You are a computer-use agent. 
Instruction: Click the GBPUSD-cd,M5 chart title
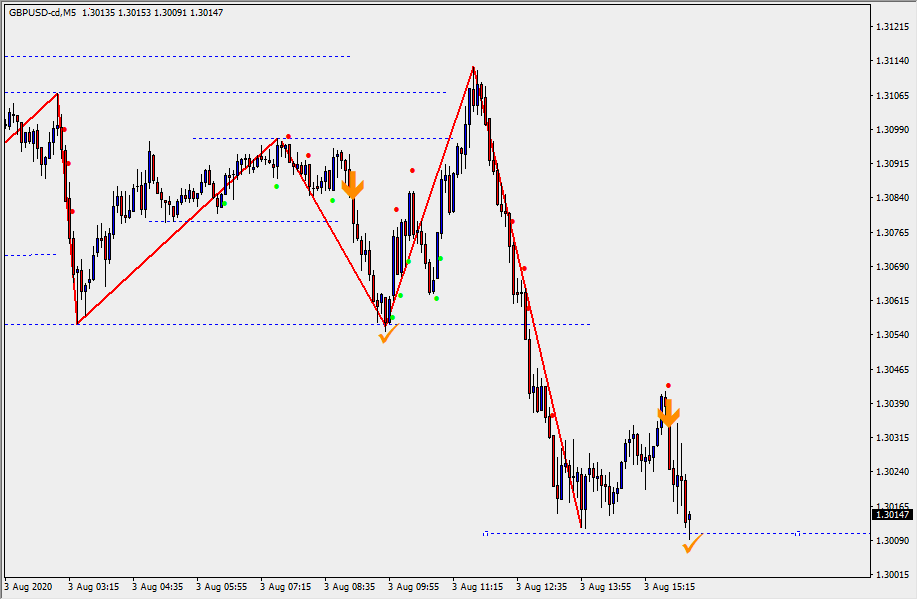pos(42,13)
